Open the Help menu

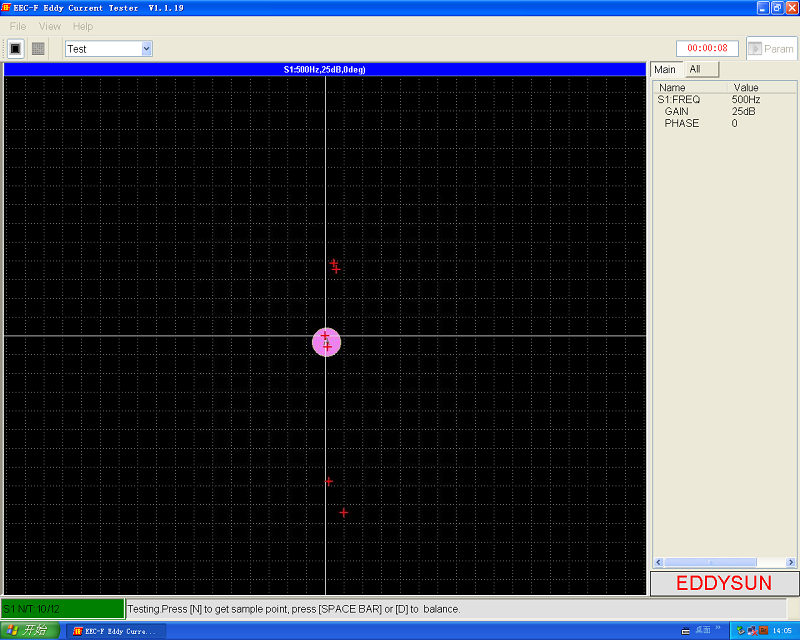[83, 26]
